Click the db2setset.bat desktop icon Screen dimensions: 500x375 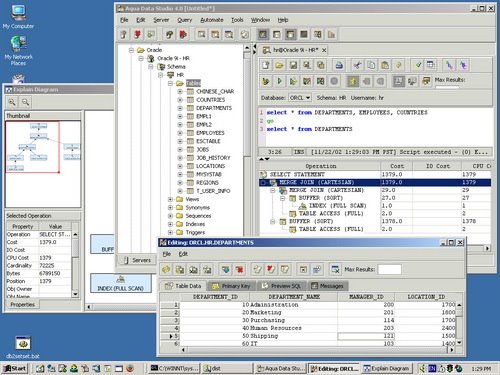23,347
